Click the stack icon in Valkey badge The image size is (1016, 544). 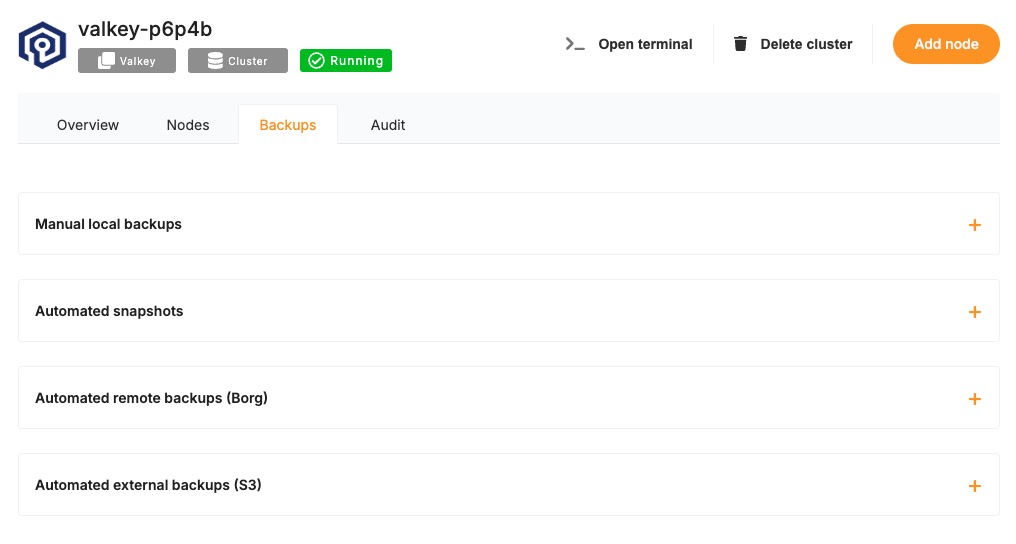coord(106,61)
